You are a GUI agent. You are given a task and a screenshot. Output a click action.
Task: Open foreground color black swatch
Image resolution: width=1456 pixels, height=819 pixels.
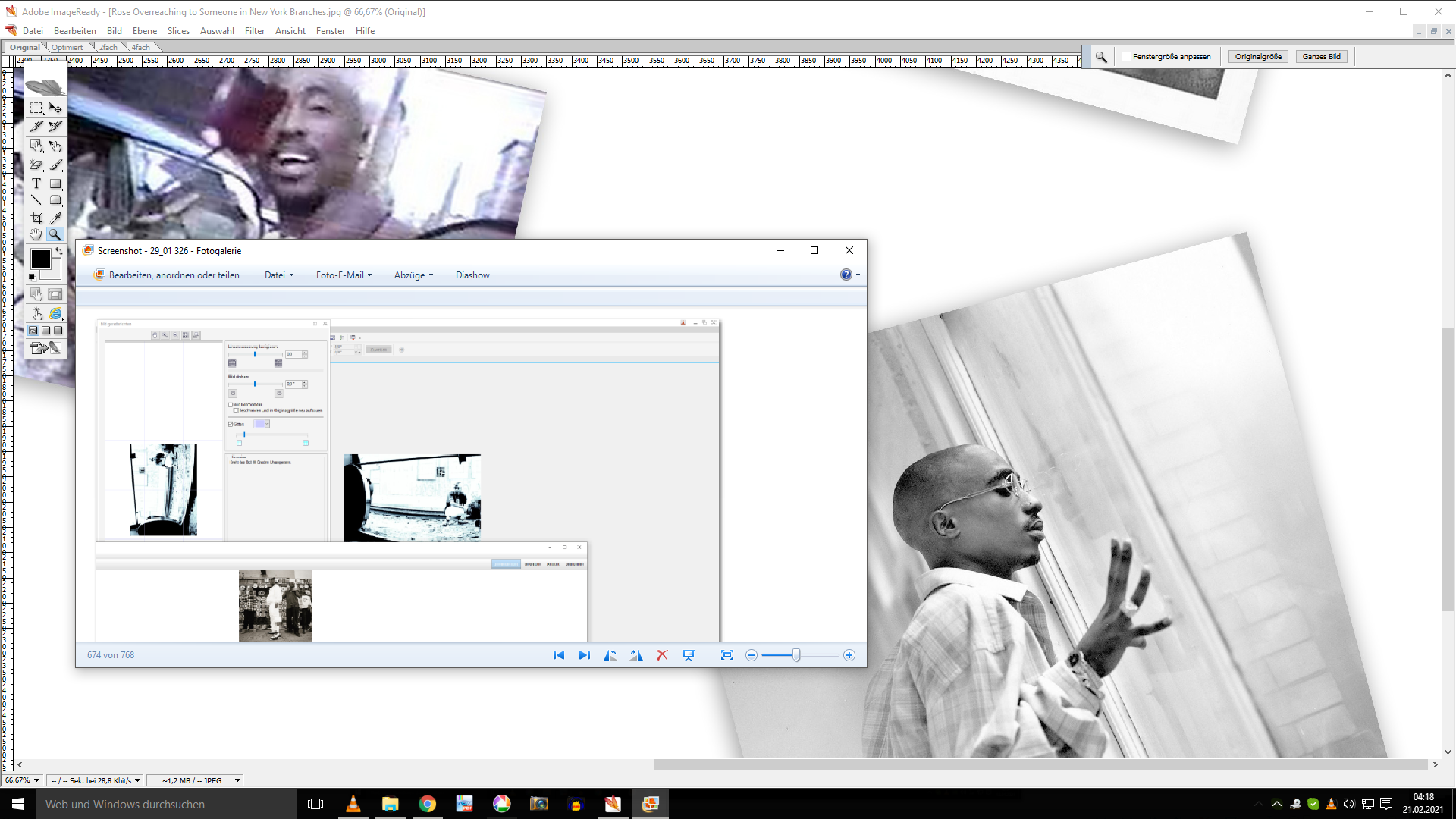click(x=40, y=259)
